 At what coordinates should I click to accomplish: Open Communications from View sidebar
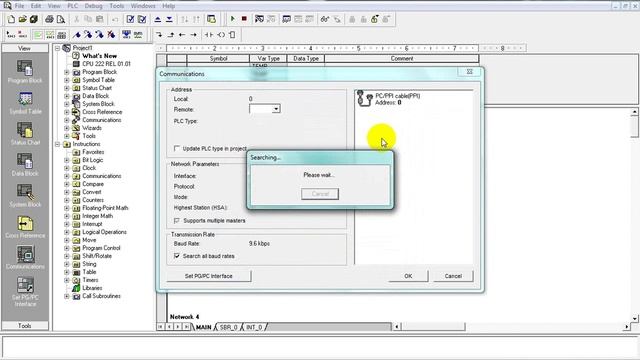pyautogui.click(x=25, y=258)
